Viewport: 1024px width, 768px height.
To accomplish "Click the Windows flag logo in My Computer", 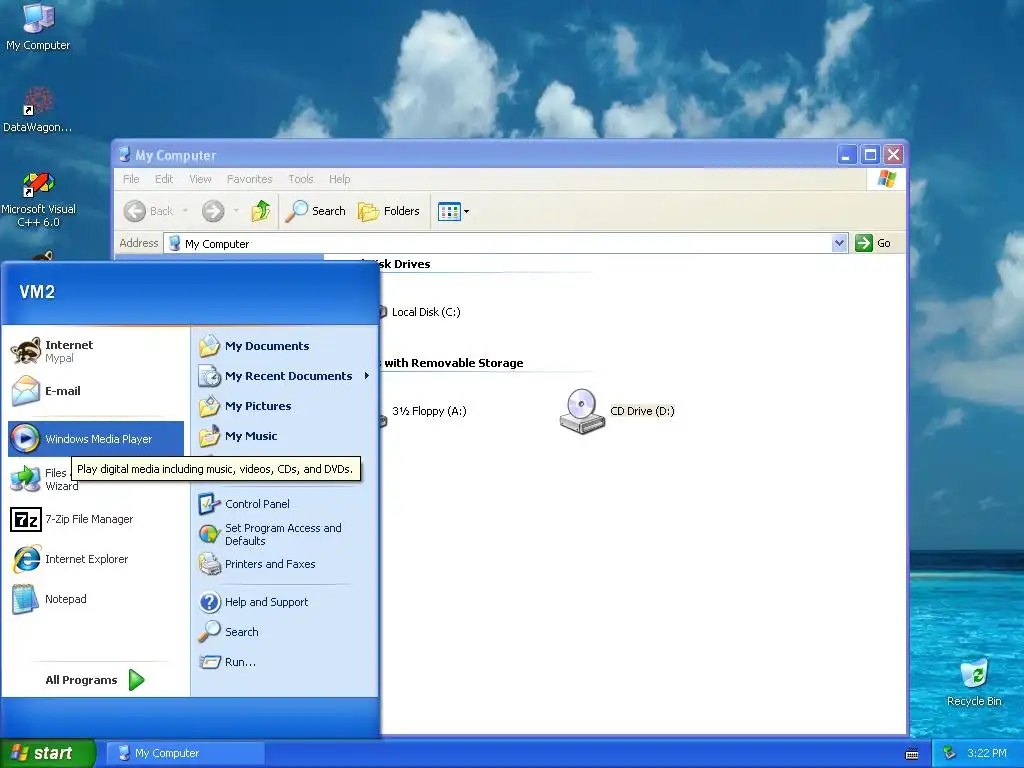I will pyautogui.click(x=887, y=179).
